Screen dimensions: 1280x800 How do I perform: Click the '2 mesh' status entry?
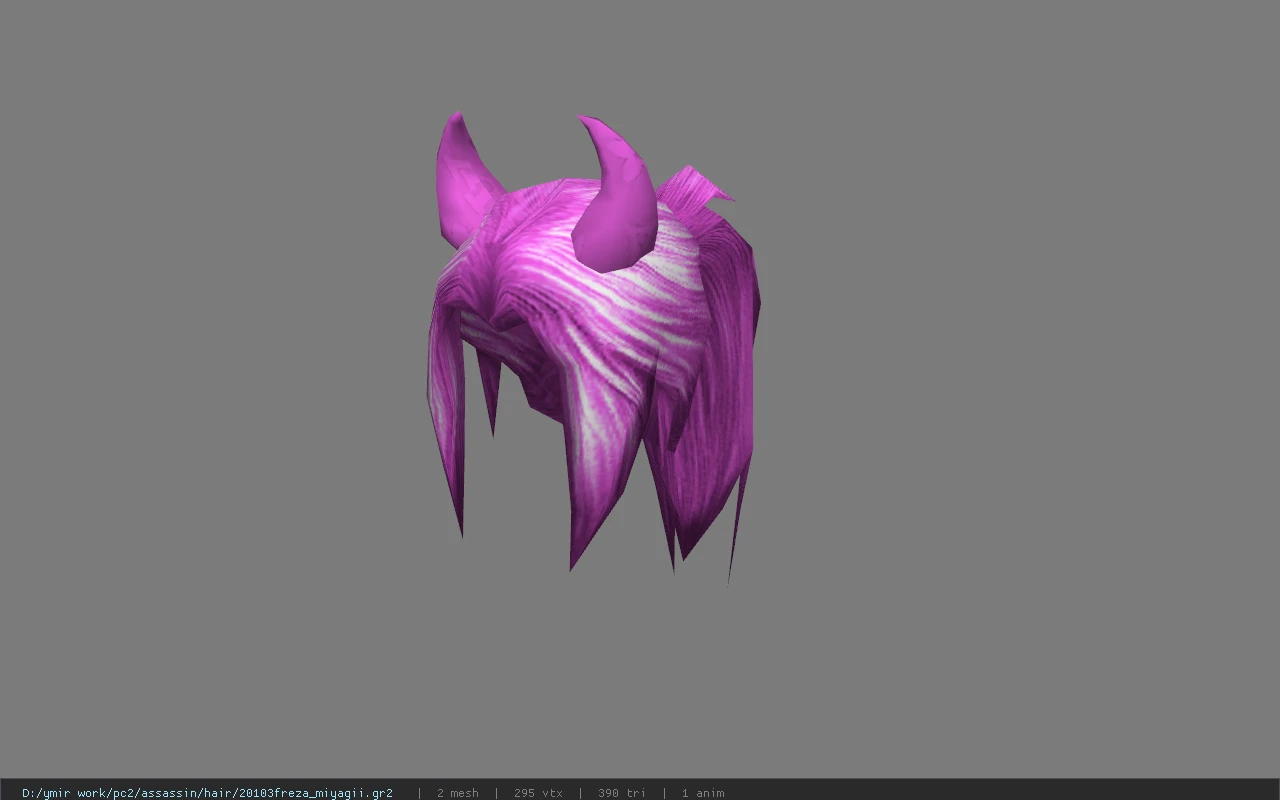[x=457, y=793]
